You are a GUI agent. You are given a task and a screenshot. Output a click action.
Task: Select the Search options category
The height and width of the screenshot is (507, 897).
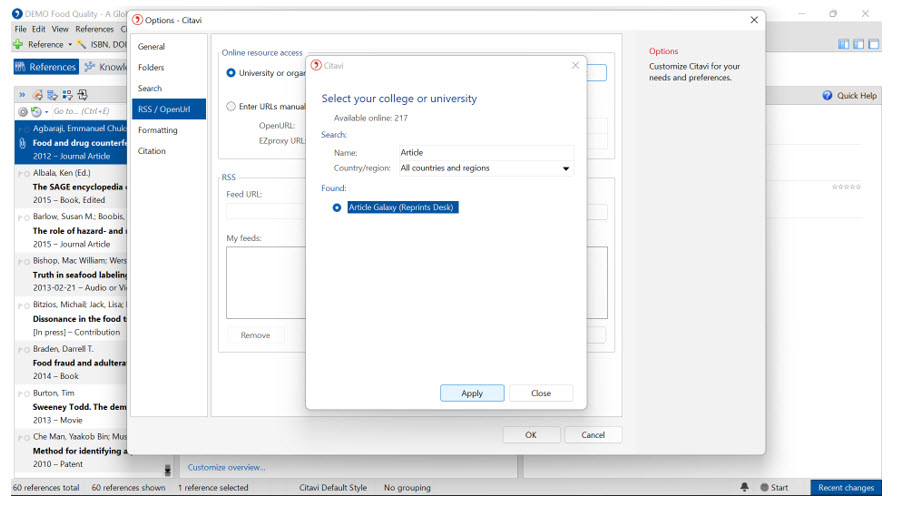coord(168,88)
